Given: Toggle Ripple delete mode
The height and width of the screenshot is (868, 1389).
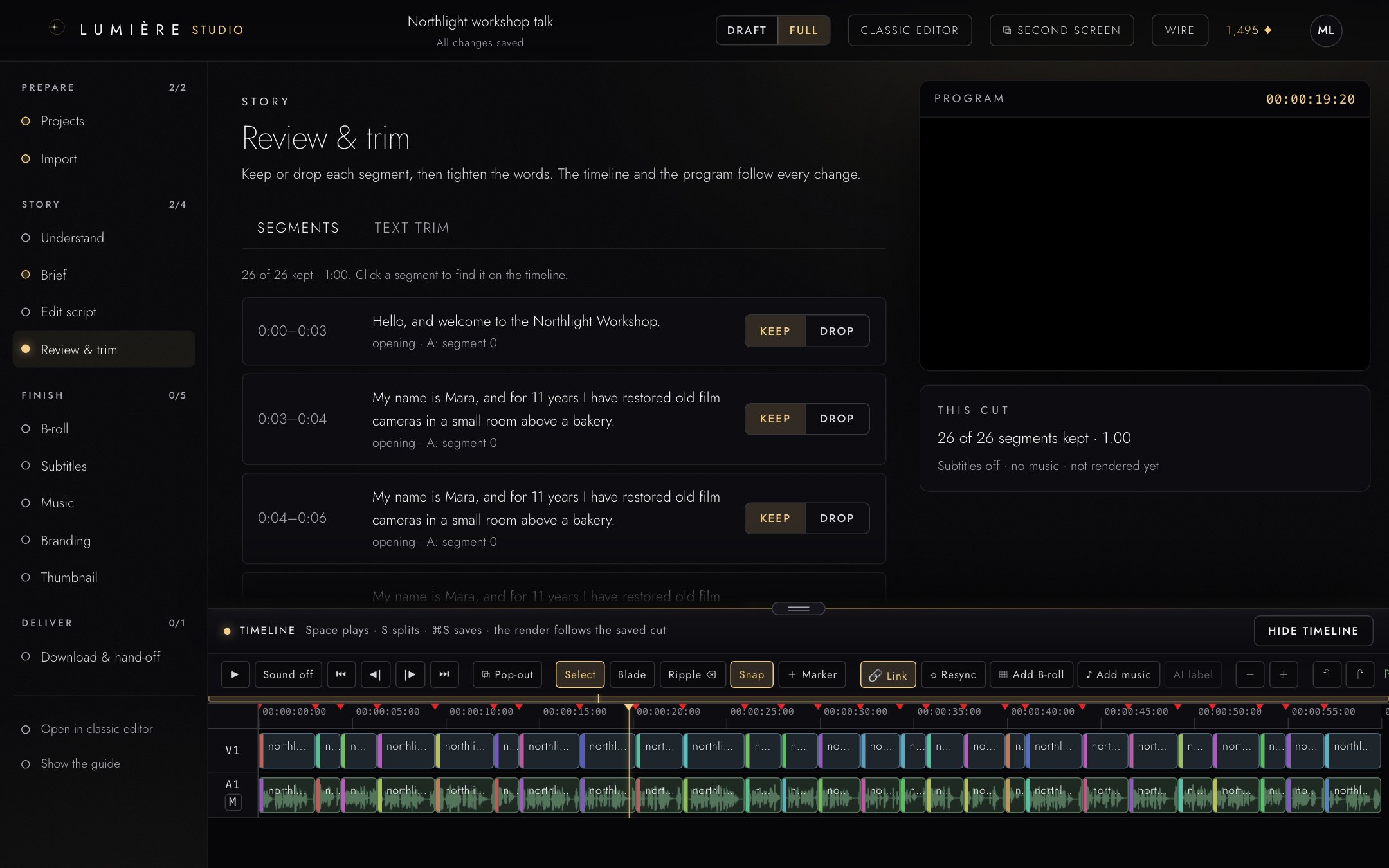Looking at the screenshot, I should (x=692, y=674).
